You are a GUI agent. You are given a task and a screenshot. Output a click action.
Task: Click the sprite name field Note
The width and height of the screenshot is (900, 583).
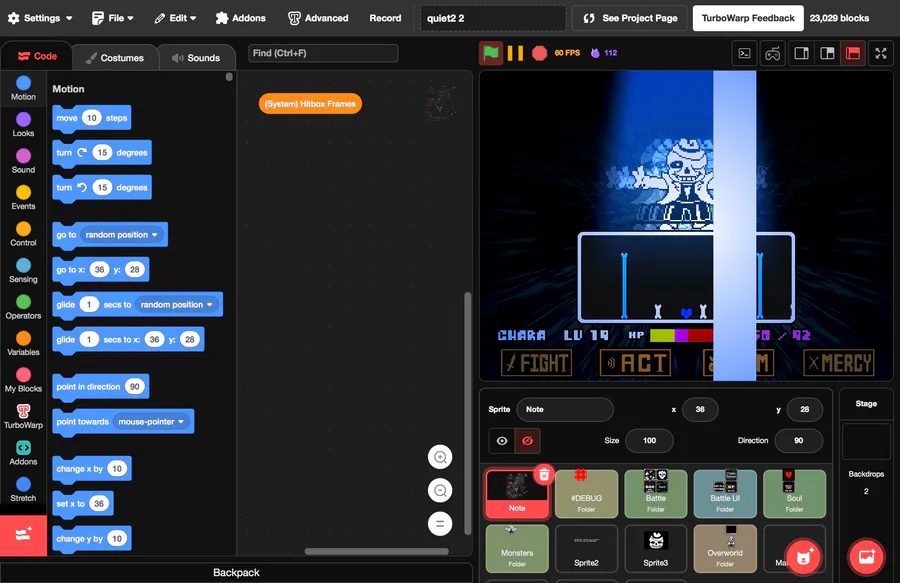click(x=565, y=410)
